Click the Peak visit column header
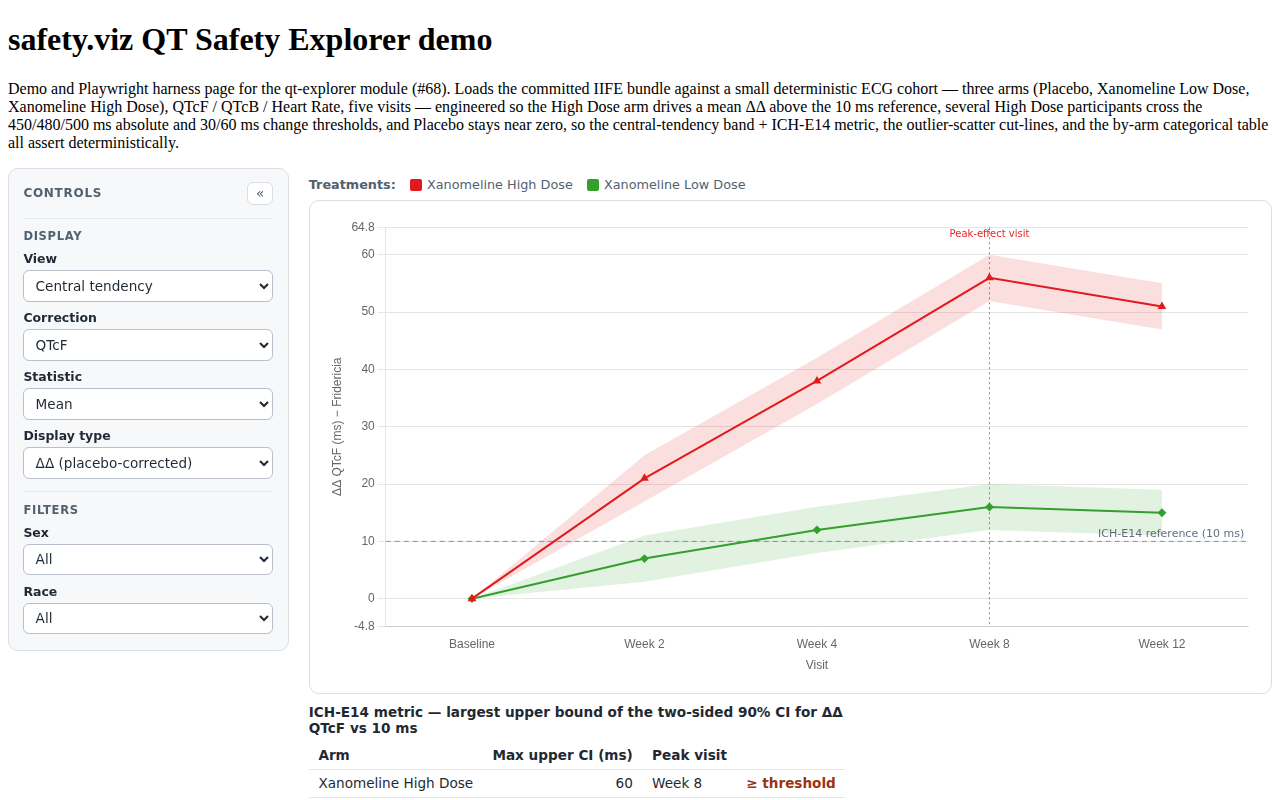The height and width of the screenshot is (800, 1280). point(689,755)
